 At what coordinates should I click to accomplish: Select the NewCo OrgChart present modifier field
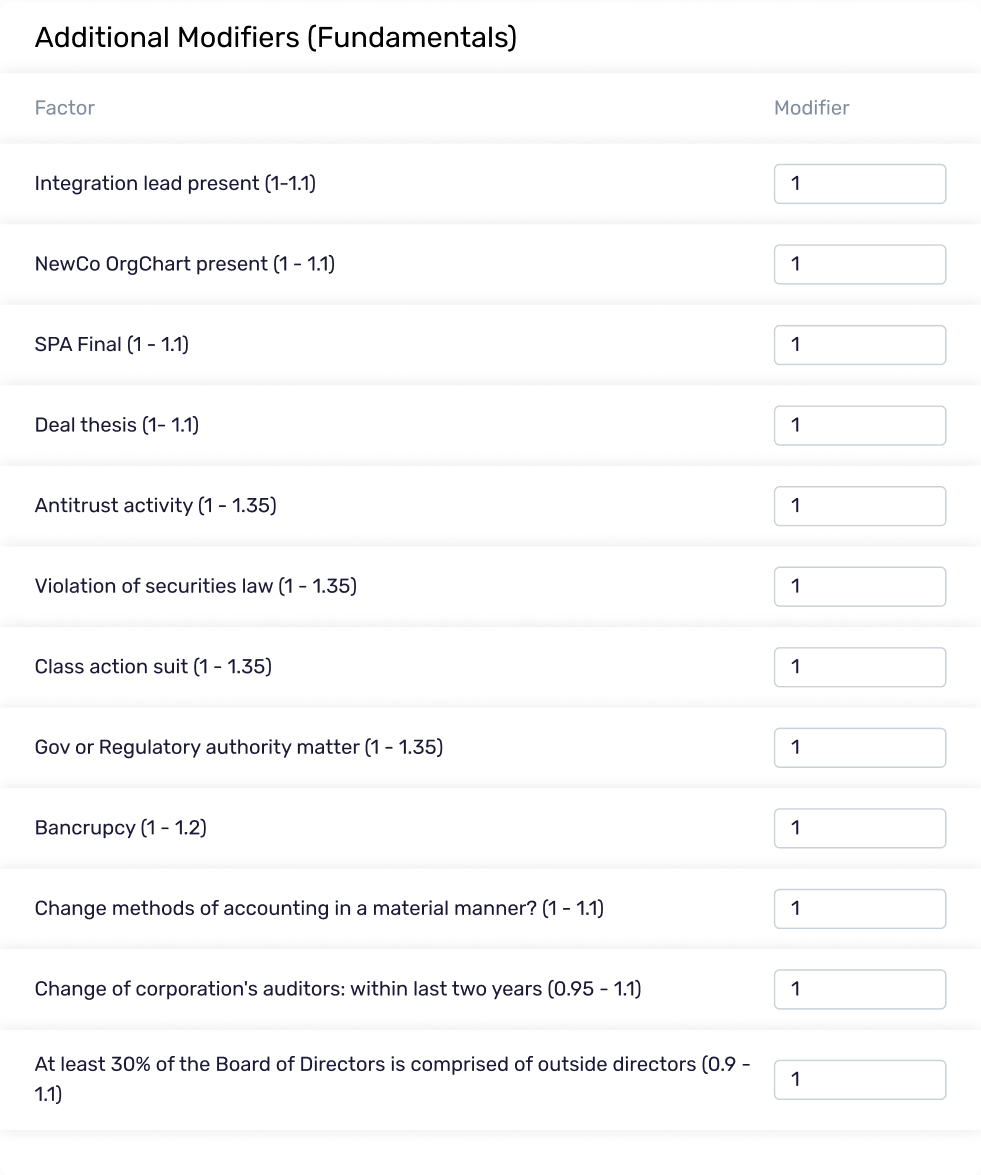(x=859, y=264)
